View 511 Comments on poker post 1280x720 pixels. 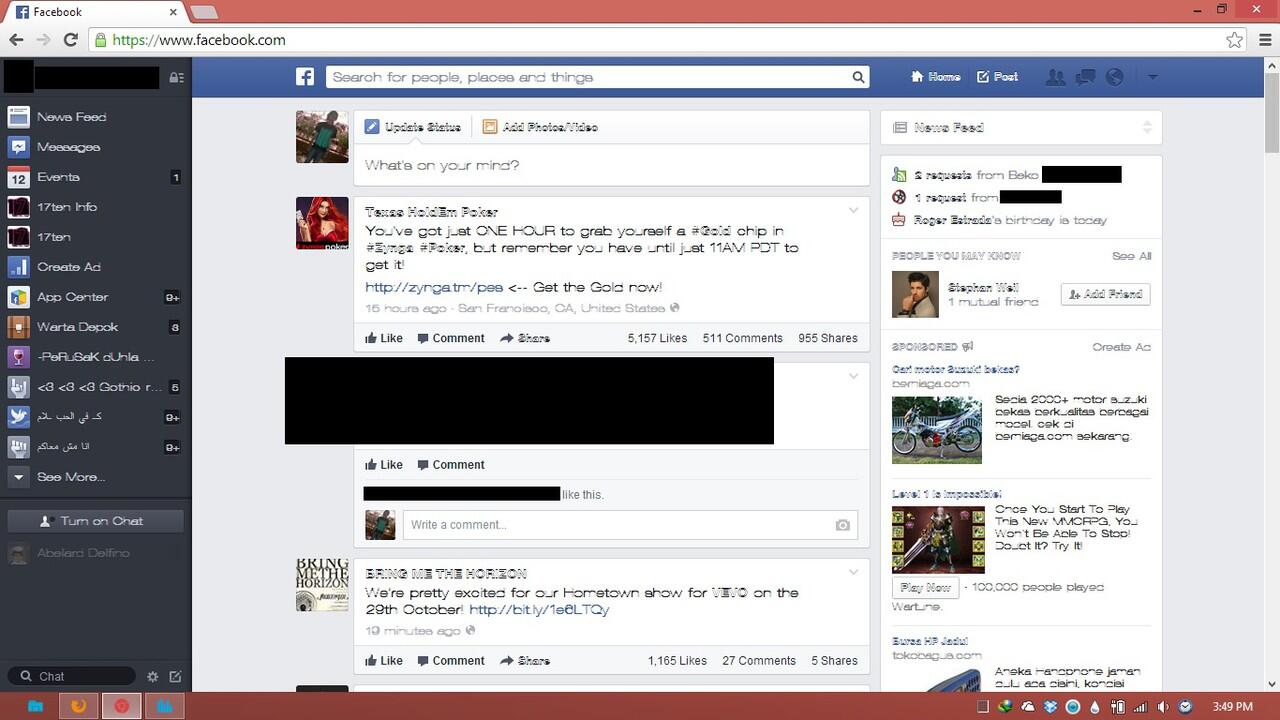tap(742, 338)
